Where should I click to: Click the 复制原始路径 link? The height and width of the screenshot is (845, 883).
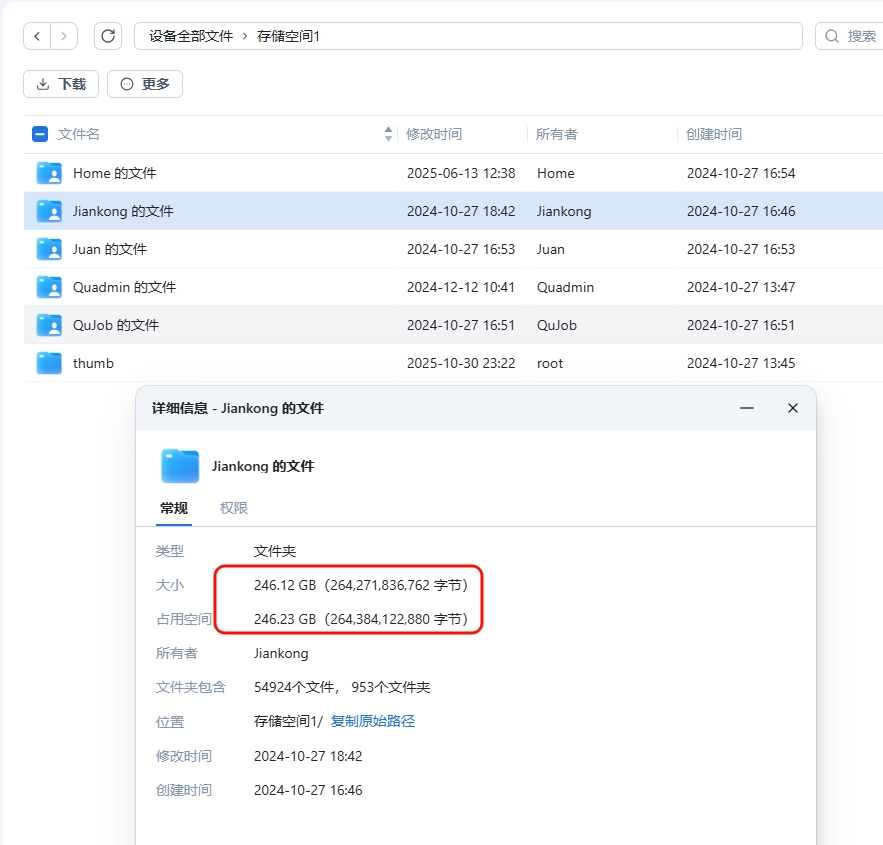click(373, 721)
